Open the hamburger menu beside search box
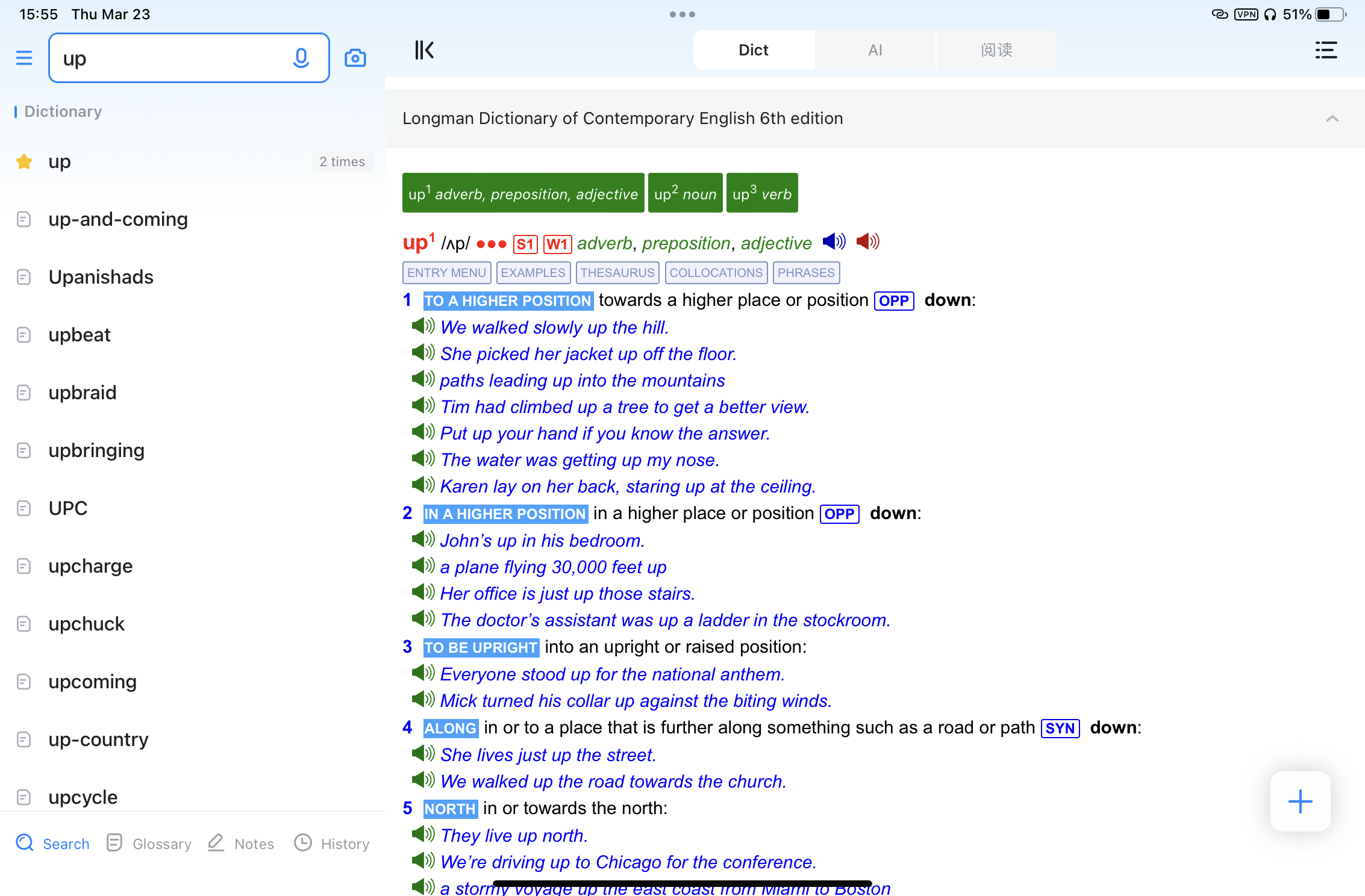The height and width of the screenshot is (896, 1365). 24,58
